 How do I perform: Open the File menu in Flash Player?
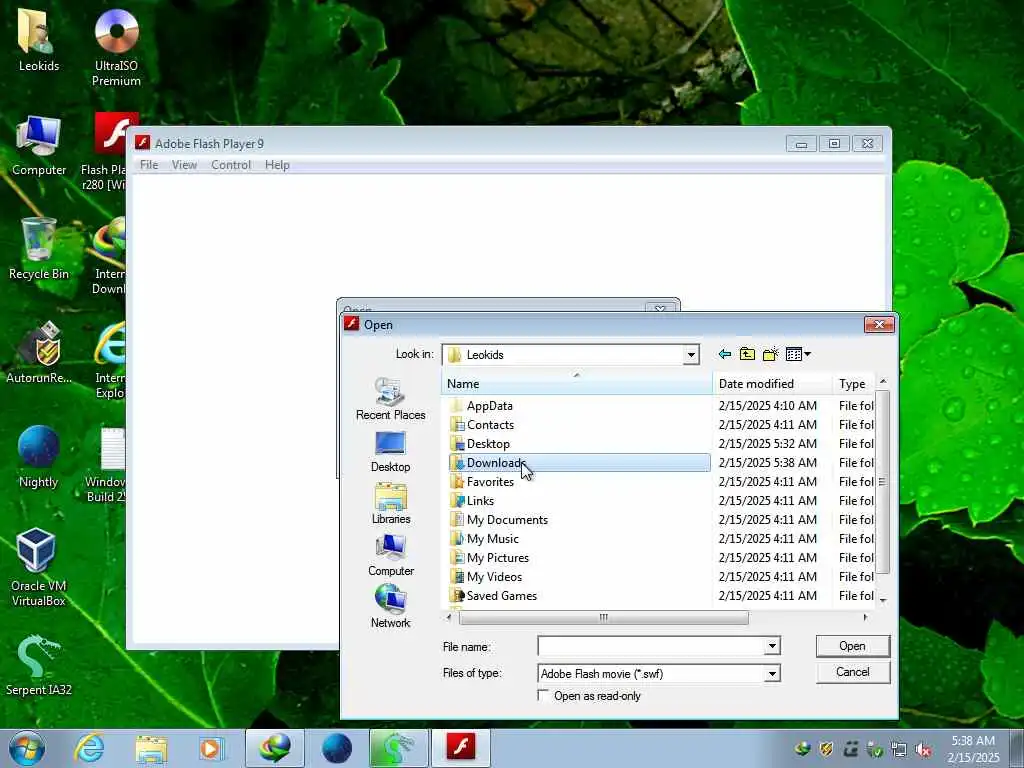pyautogui.click(x=149, y=165)
